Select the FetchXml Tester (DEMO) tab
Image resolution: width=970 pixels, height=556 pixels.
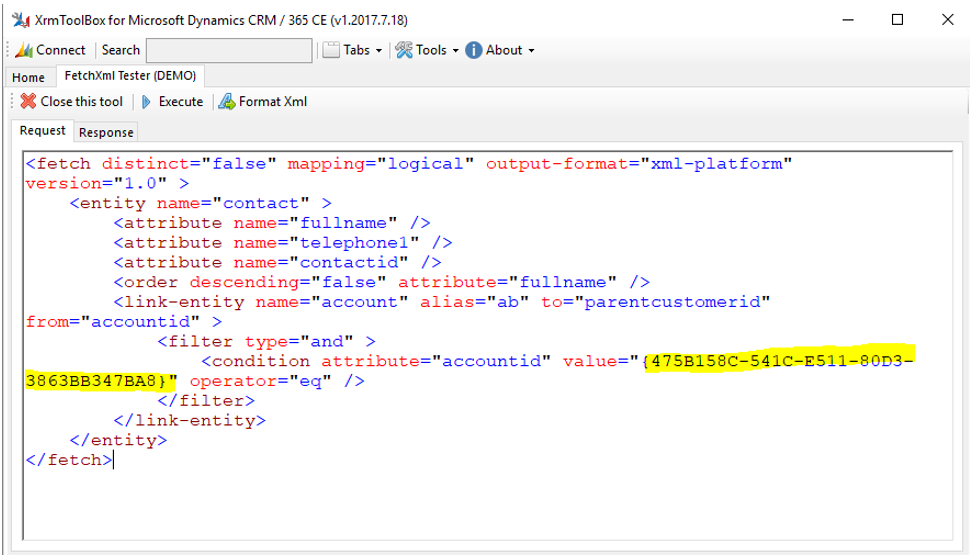coord(130,75)
